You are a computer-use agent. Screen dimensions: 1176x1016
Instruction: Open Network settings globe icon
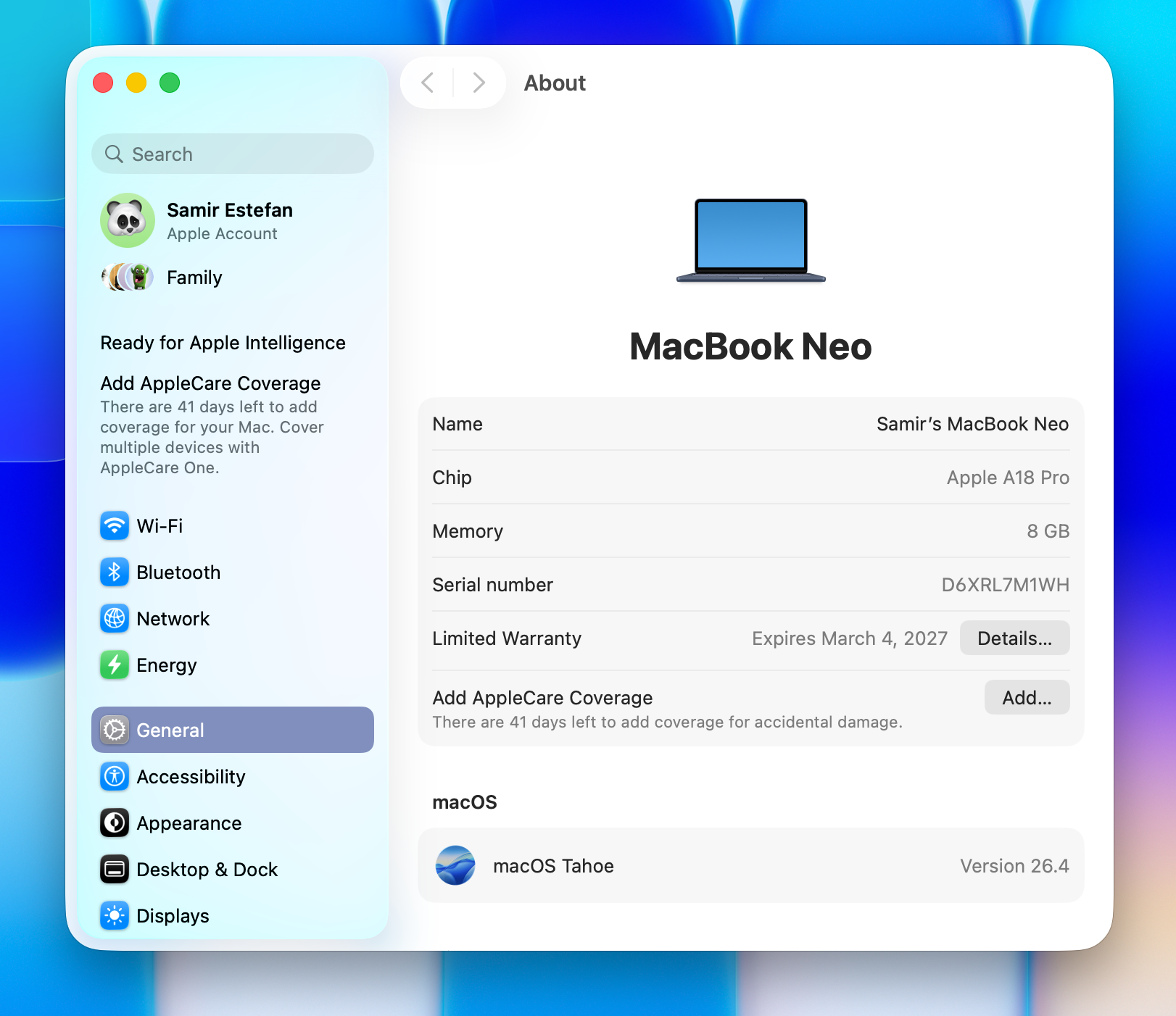115,619
